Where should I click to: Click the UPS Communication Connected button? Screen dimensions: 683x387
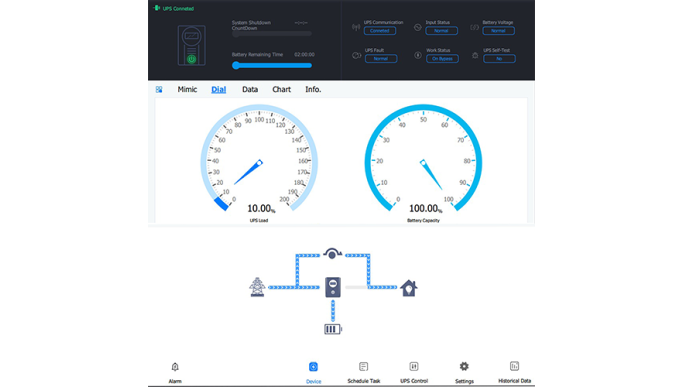(x=380, y=31)
